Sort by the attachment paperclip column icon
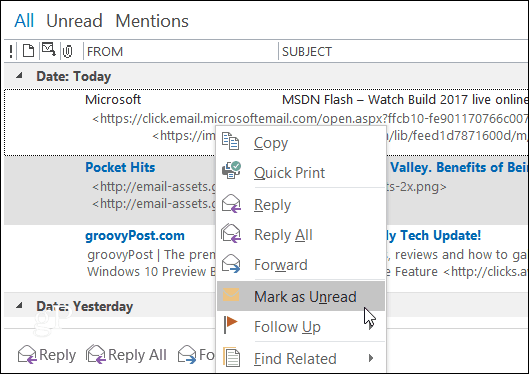The height and width of the screenshot is (374, 529). [68, 52]
